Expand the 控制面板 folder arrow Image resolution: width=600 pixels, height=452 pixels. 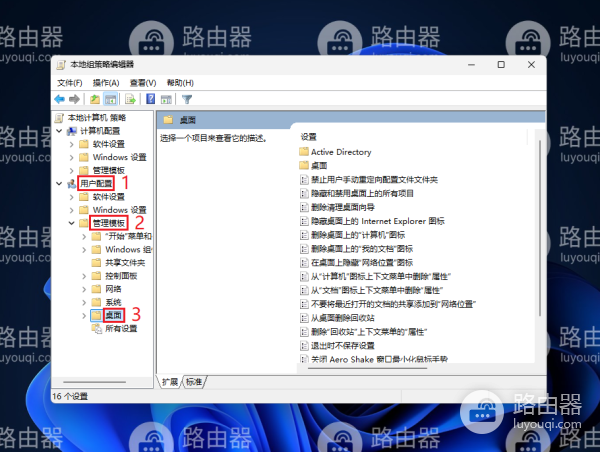click(x=84, y=275)
